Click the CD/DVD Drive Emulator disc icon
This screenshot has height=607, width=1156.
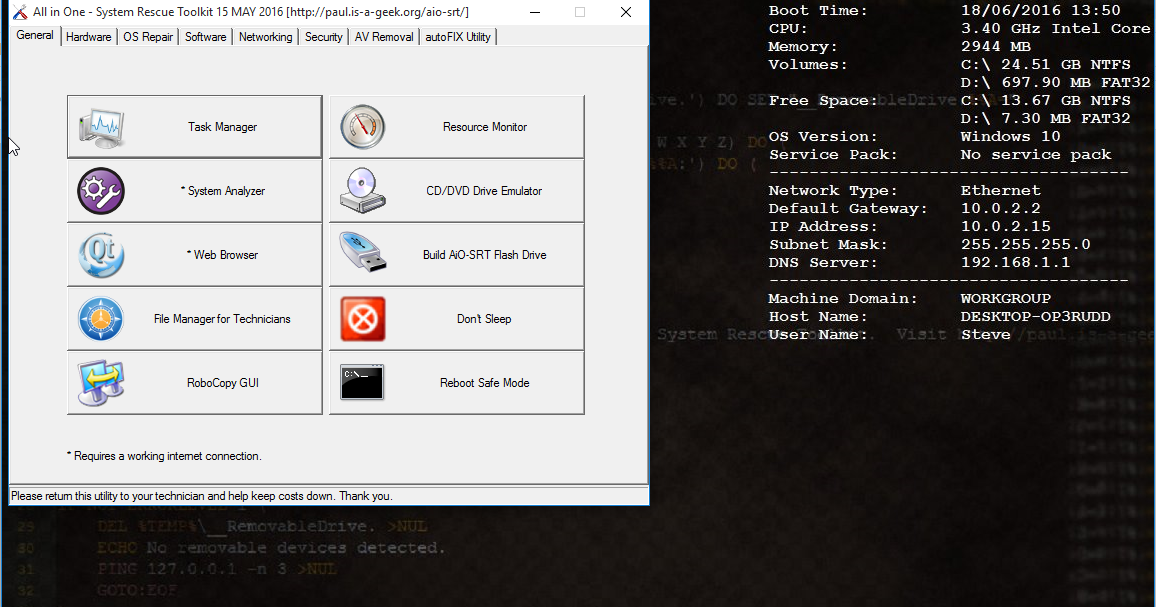[x=361, y=190]
